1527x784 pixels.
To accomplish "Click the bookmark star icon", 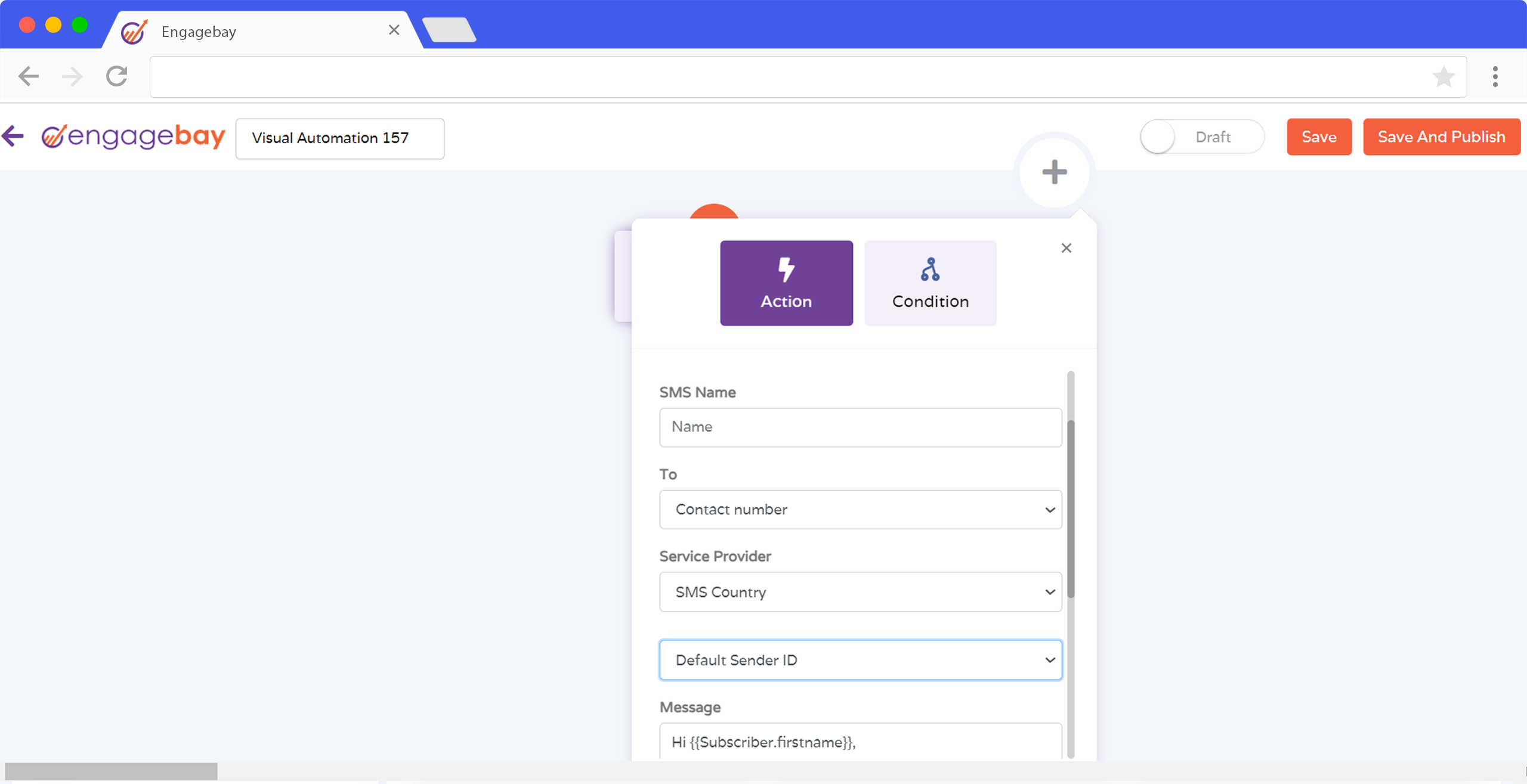I will [x=1443, y=77].
